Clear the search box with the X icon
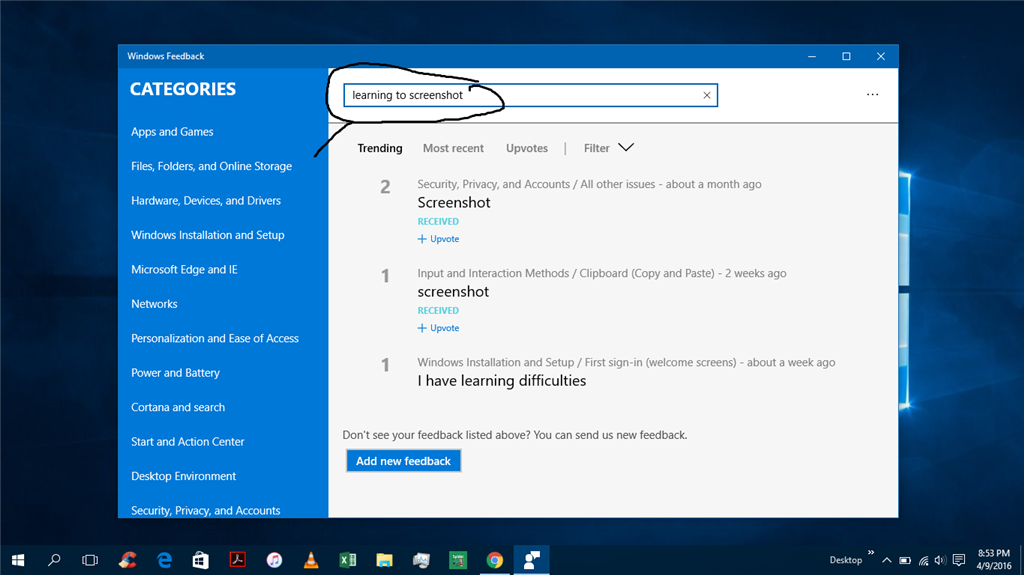This screenshot has height=575, width=1024. click(707, 95)
